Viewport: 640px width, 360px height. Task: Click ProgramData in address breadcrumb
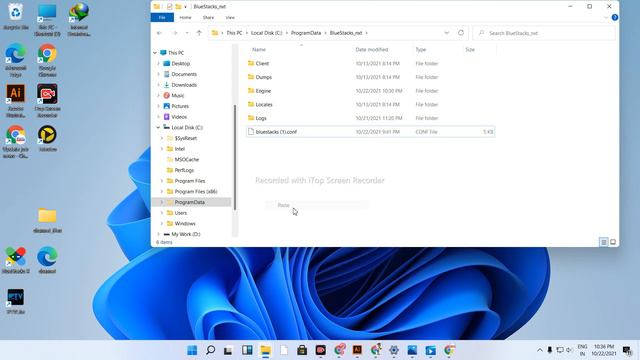[306, 33]
